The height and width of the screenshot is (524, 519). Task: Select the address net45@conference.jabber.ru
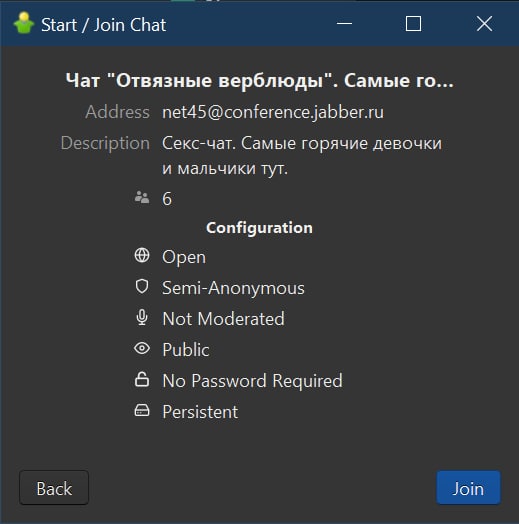click(273, 112)
